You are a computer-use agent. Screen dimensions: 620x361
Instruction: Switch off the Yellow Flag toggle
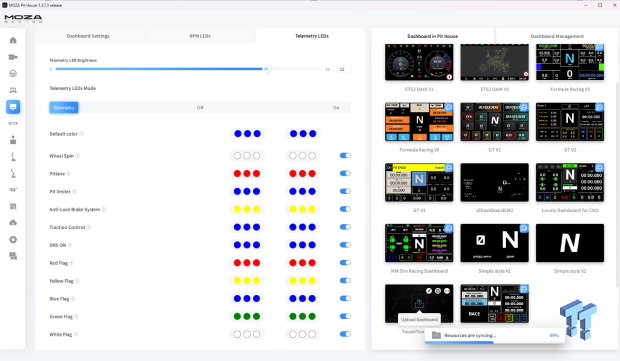(x=345, y=281)
